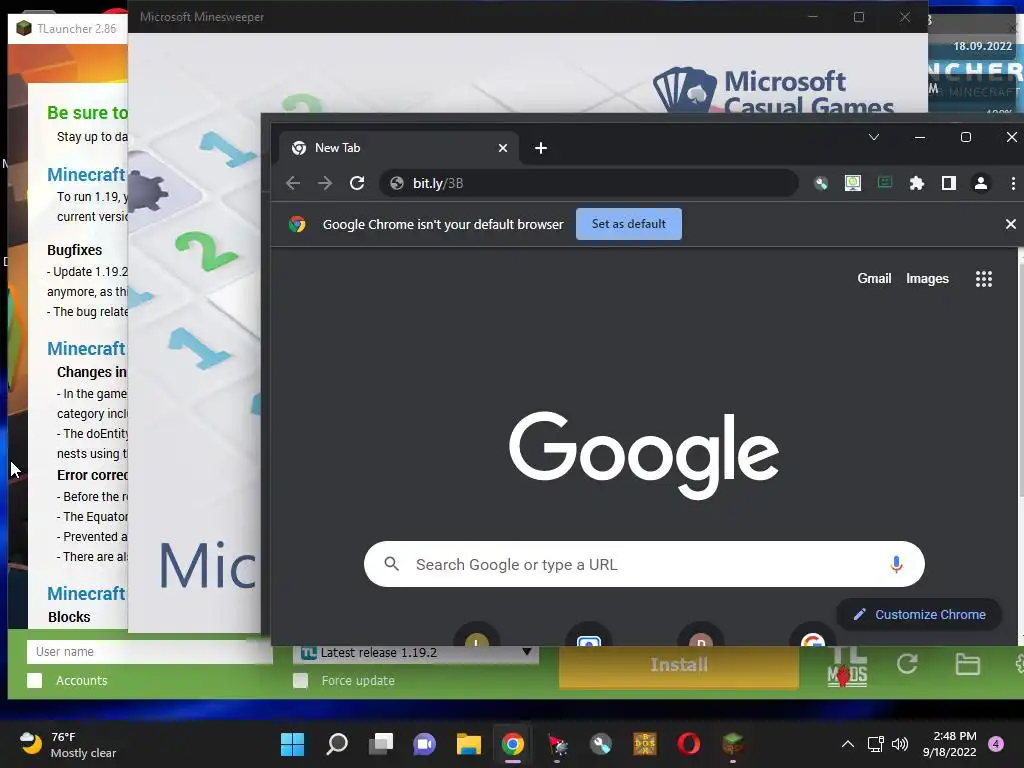Open the clock showing 2:48 PM

coord(950,744)
